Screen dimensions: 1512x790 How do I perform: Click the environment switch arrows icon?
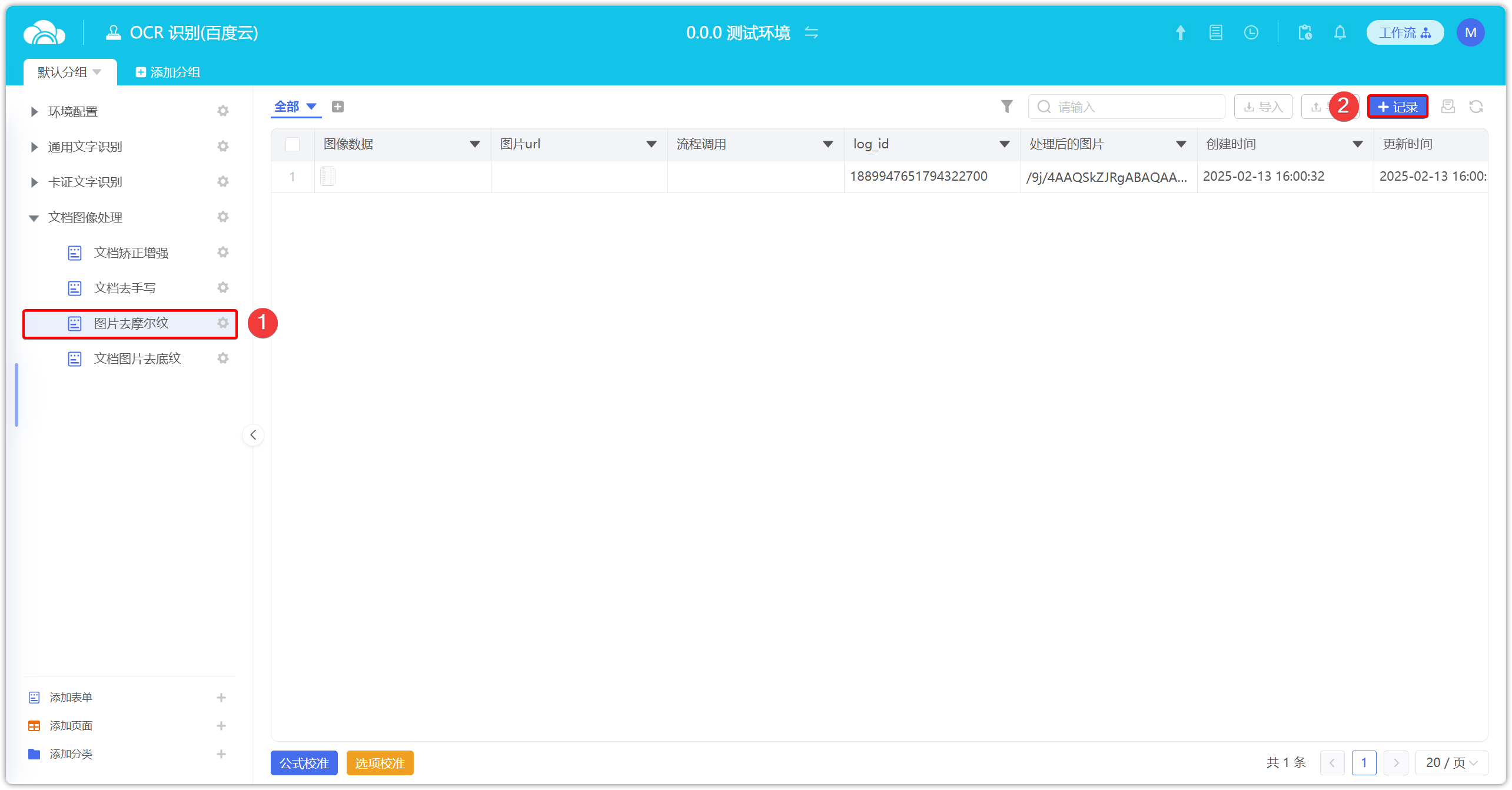point(812,33)
